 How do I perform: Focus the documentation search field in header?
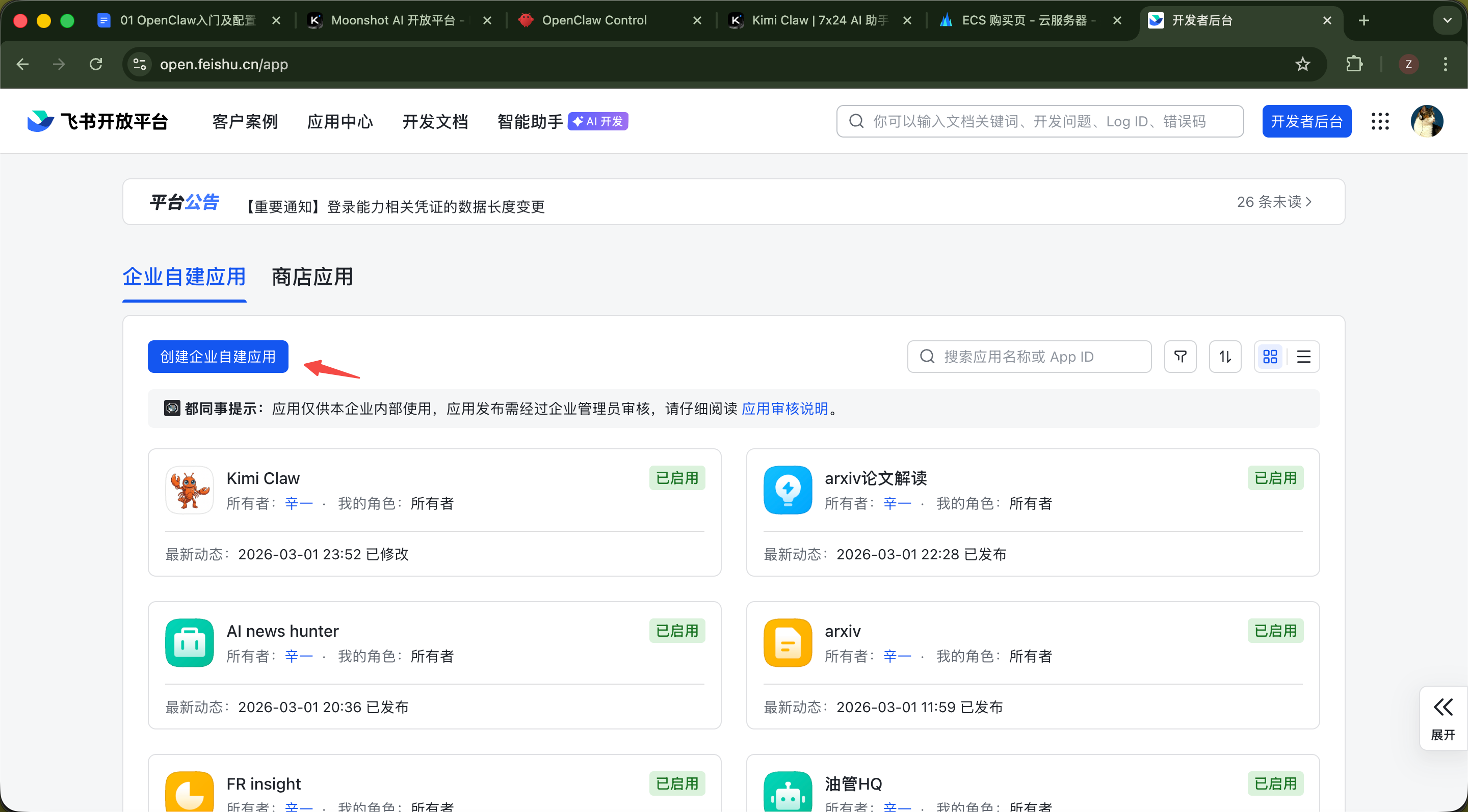point(1039,121)
